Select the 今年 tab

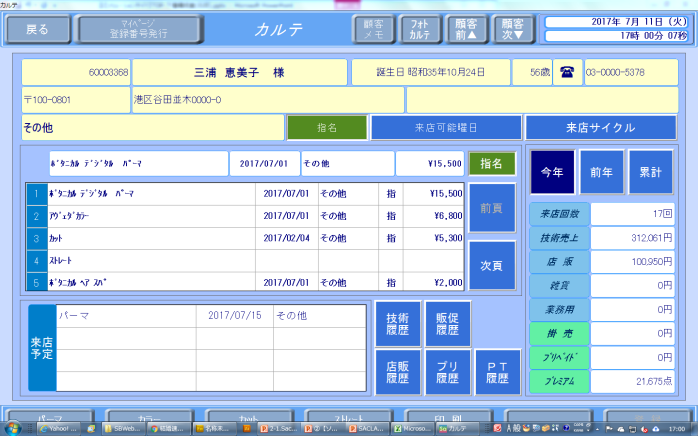click(552, 172)
